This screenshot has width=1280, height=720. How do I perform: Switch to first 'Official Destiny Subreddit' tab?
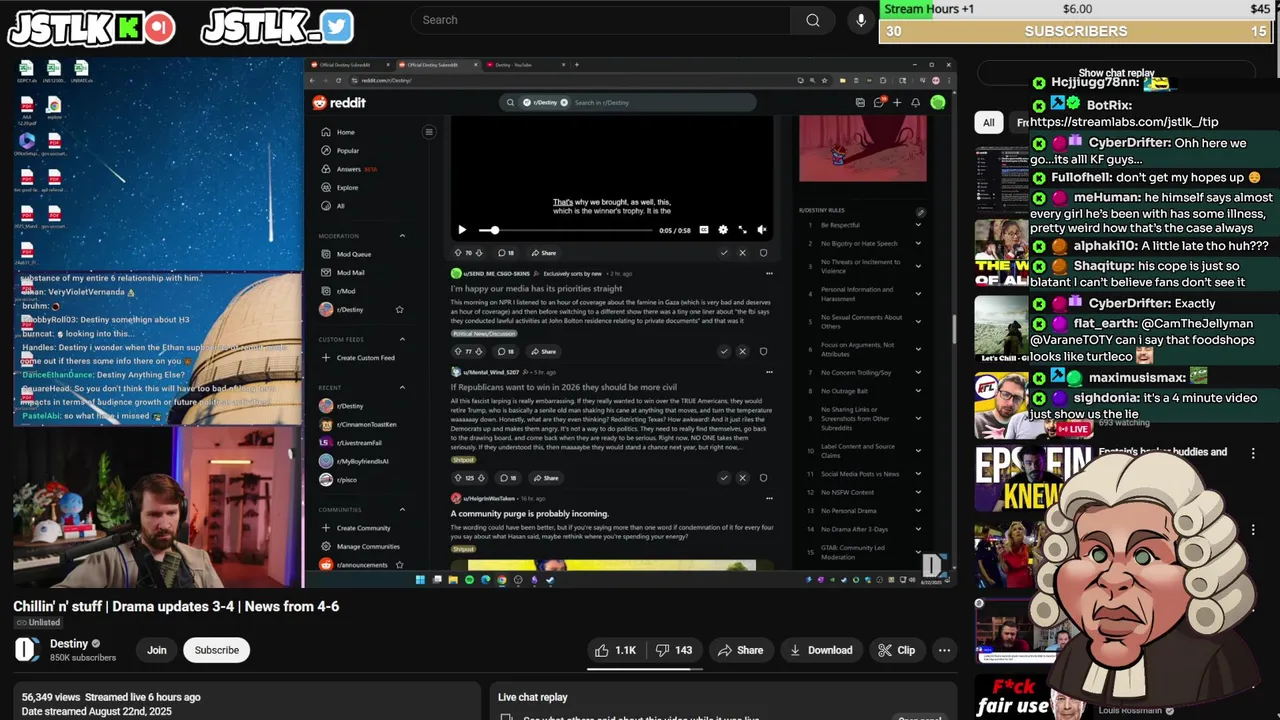(x=349, y=65)
